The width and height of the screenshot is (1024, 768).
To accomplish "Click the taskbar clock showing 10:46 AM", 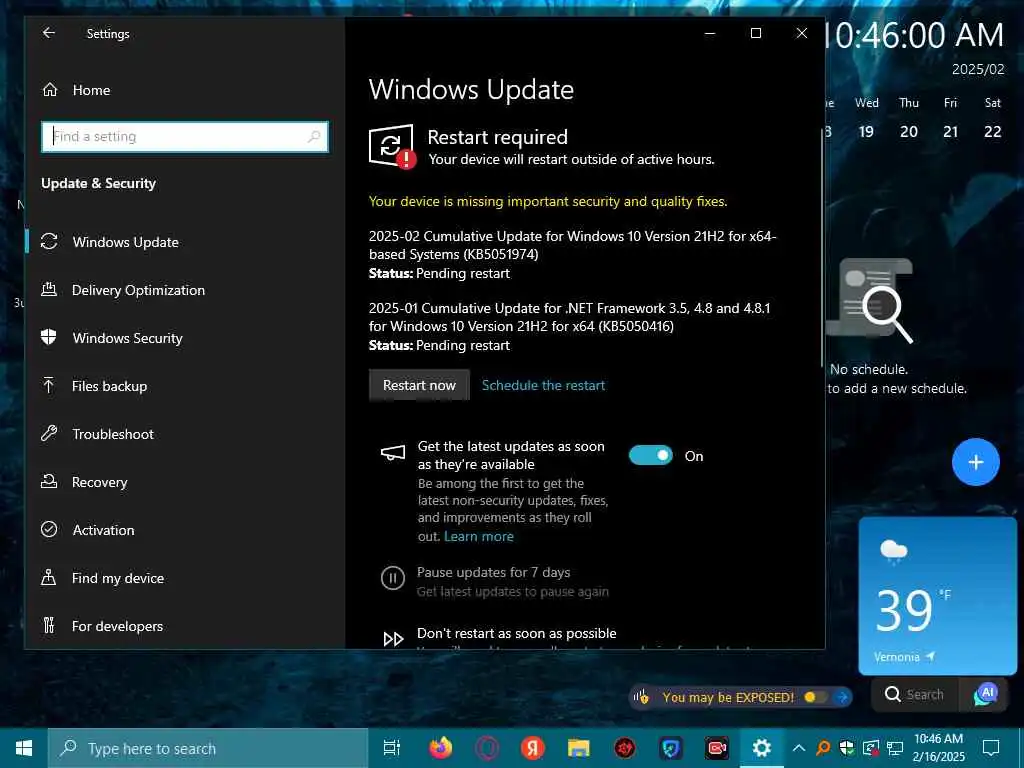I will (x=938, y=748).
